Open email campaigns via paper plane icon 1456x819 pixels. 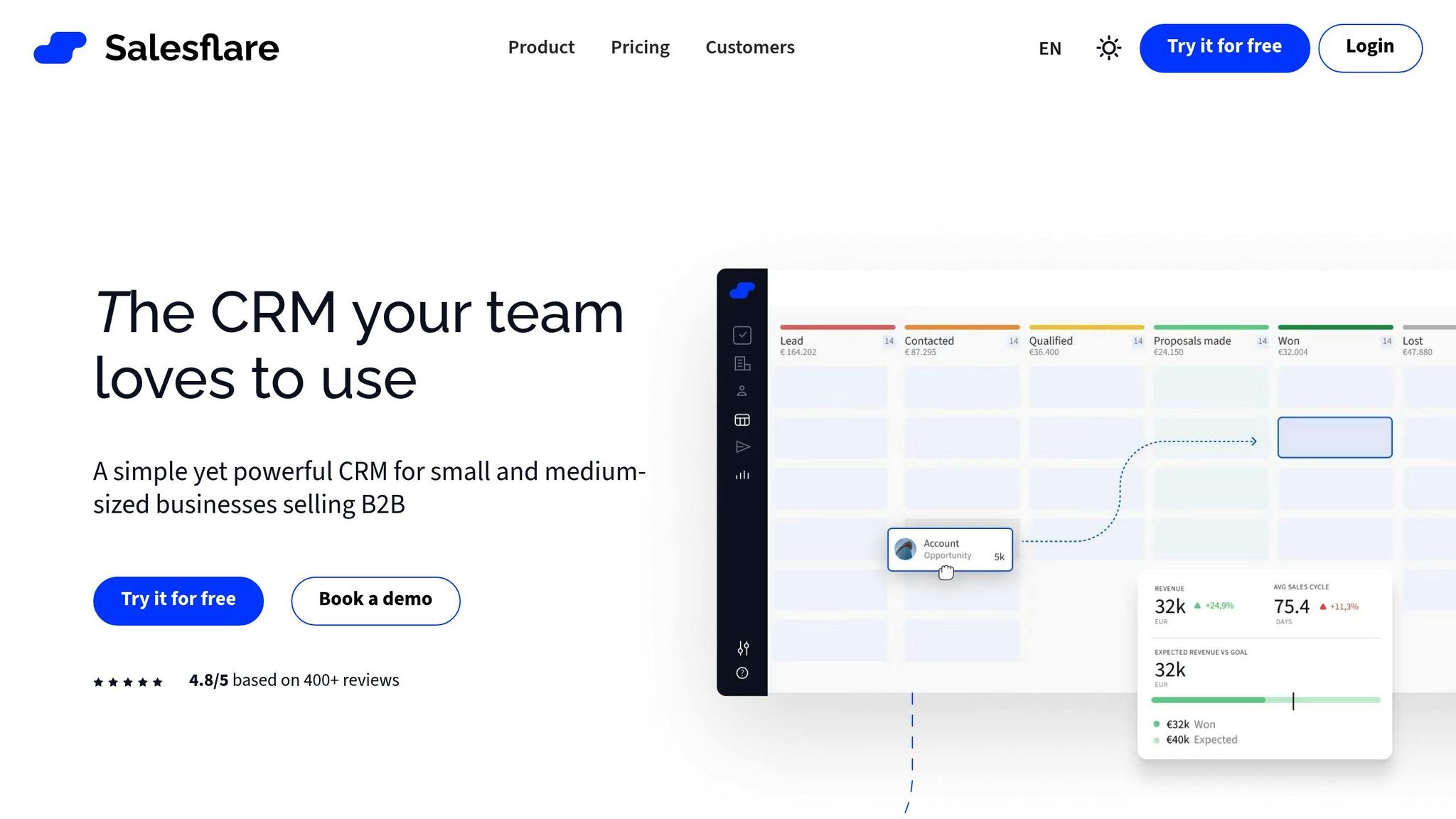[x=742, y=446]
